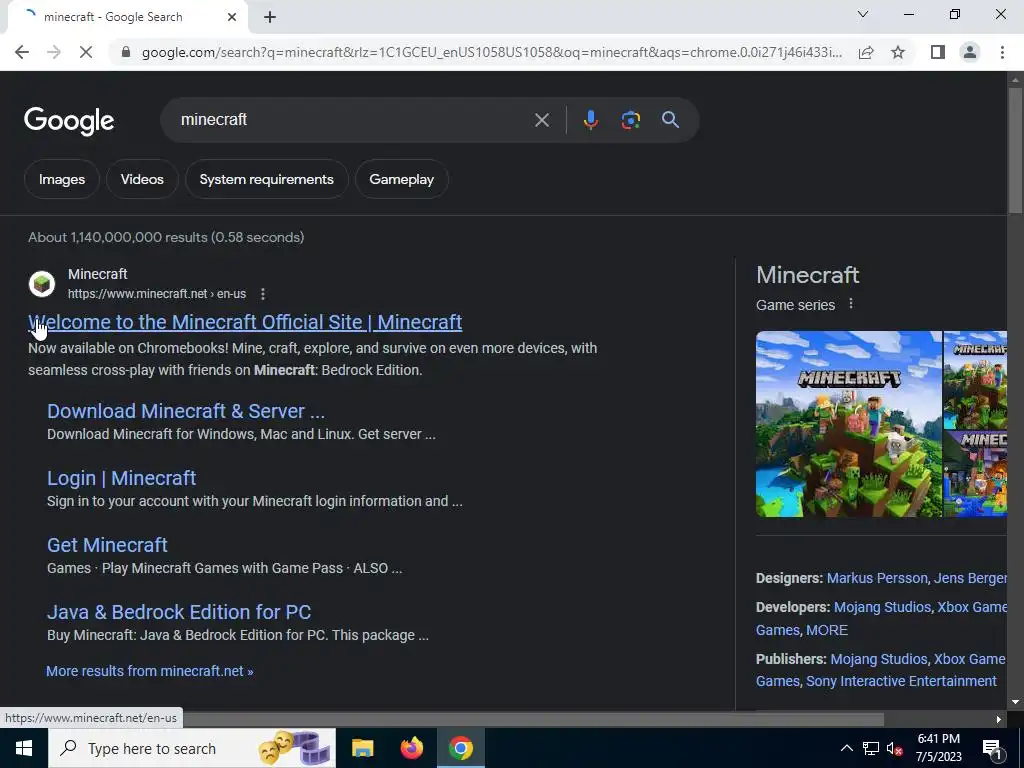Screen dimensions: 1024x768
Task: Select System requirements chip
Action: coord(266,179)
